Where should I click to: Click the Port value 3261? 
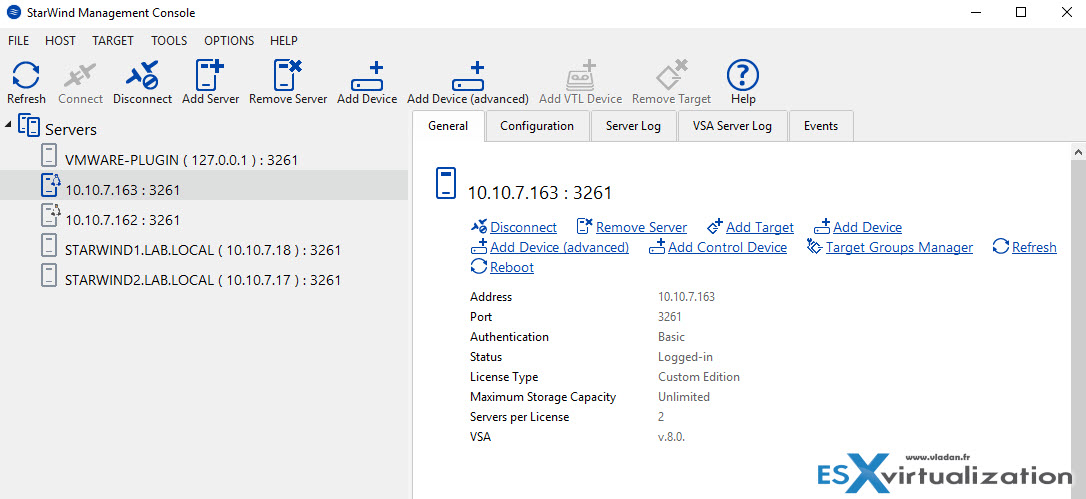(x=670, y=317)
